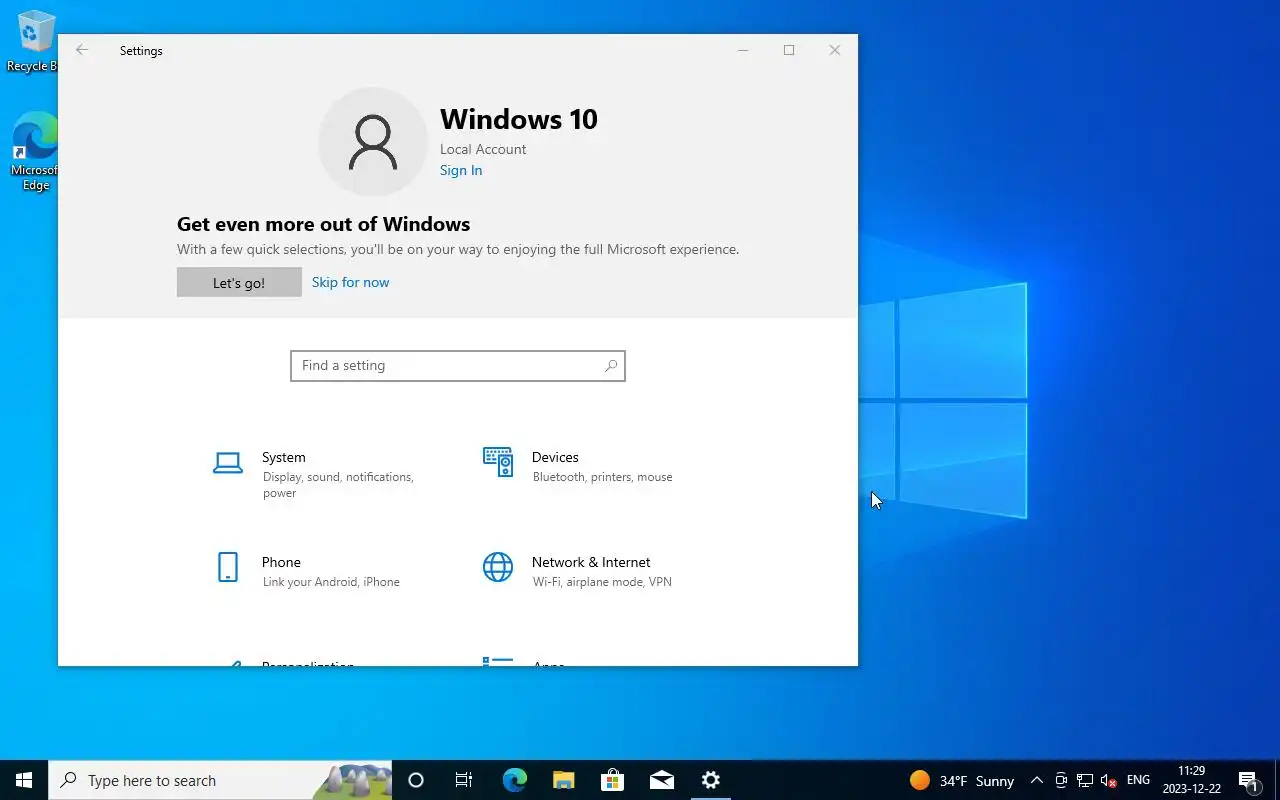The width and height of the screenshot is (1280, 800).
Task: Open the System laptop icon
Action: [x=228, y=463]
